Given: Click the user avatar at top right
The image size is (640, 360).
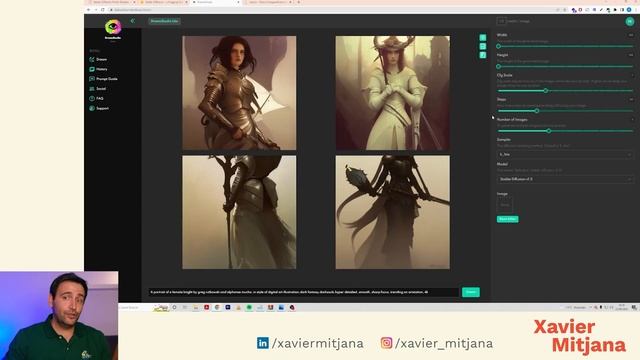Looking at the screenshot, I should [x=630, y=21].
